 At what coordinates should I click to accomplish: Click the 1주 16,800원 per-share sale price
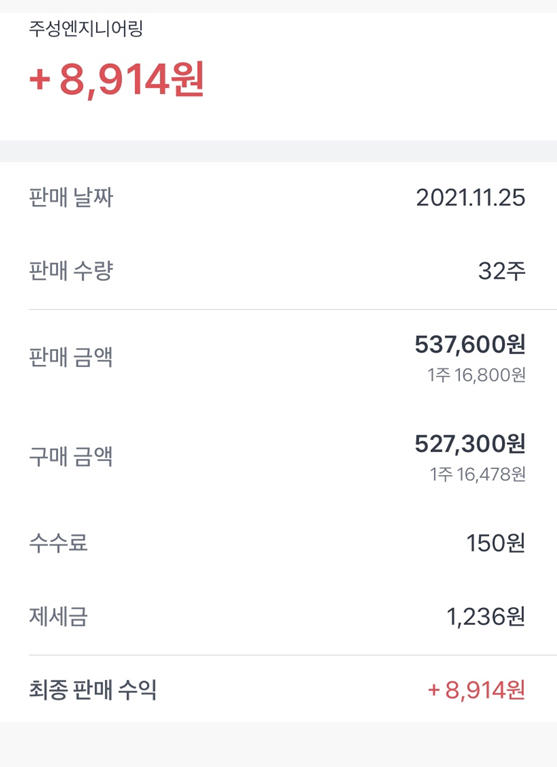(x=477, y=375)
